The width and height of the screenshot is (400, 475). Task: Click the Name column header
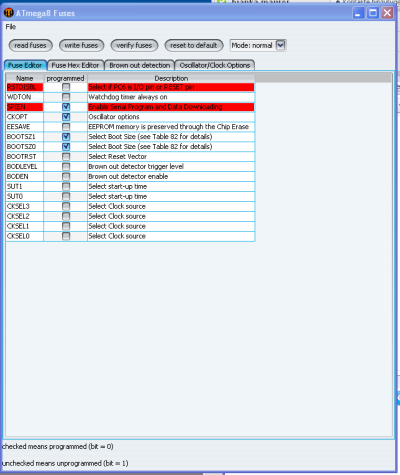point(25,78)
